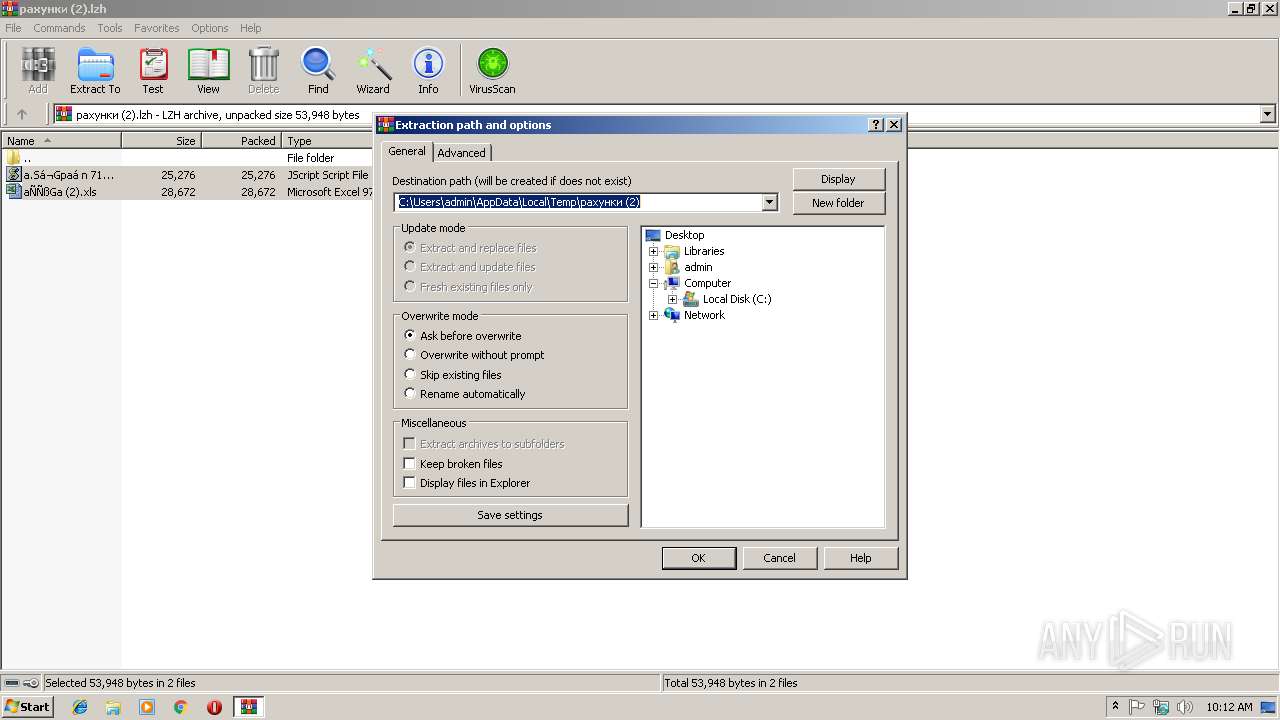1280x720 pixels.
Task: Switch to the General tab
Action: pyautogui.click(x=407, y=151)
